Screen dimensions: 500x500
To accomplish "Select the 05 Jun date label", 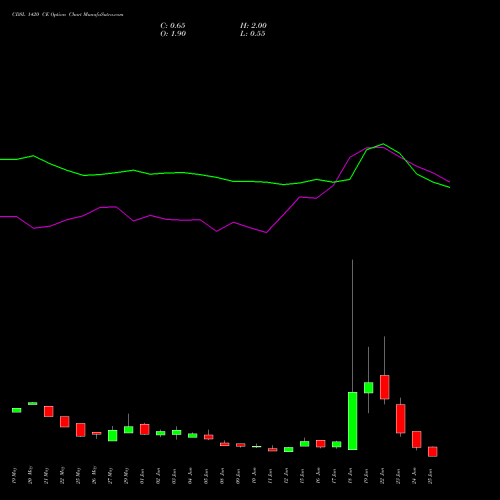I will (206, 476).
